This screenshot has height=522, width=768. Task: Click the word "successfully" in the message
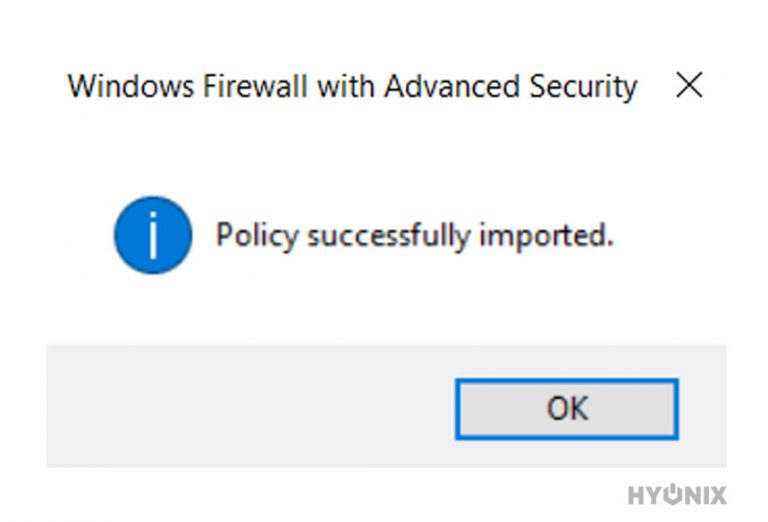pos(388,236)
